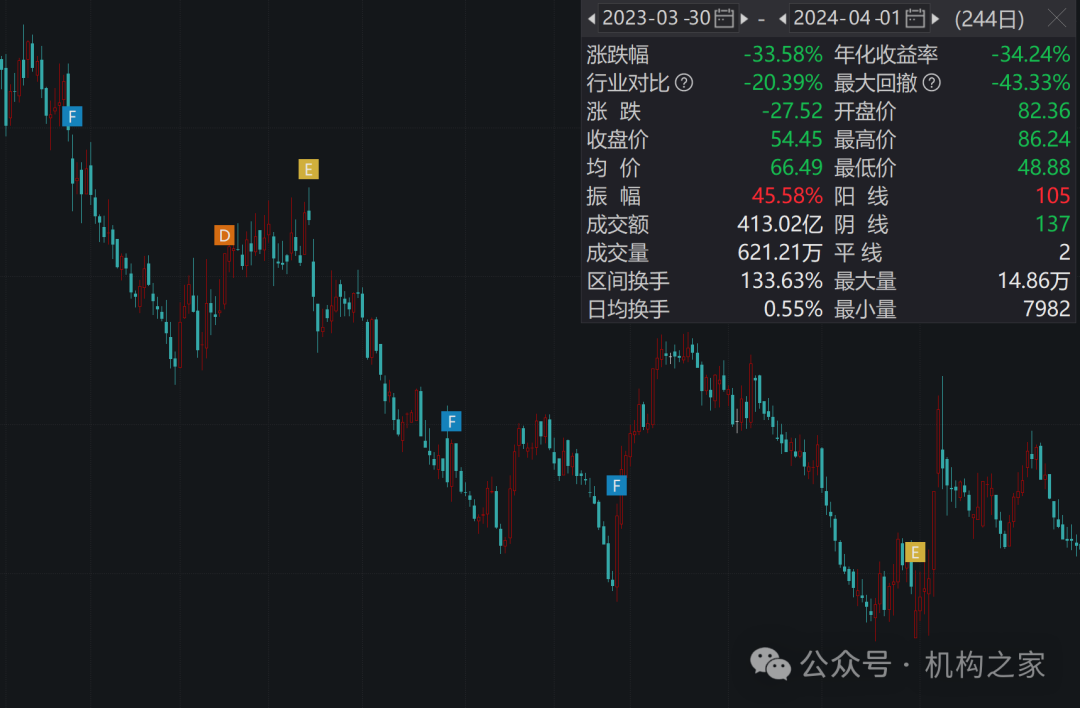This screenshot has height=708, width=1080.
Task: Click the 开盘价 value 82.36
Action: pyautogui.click(x=1044, y=111)
